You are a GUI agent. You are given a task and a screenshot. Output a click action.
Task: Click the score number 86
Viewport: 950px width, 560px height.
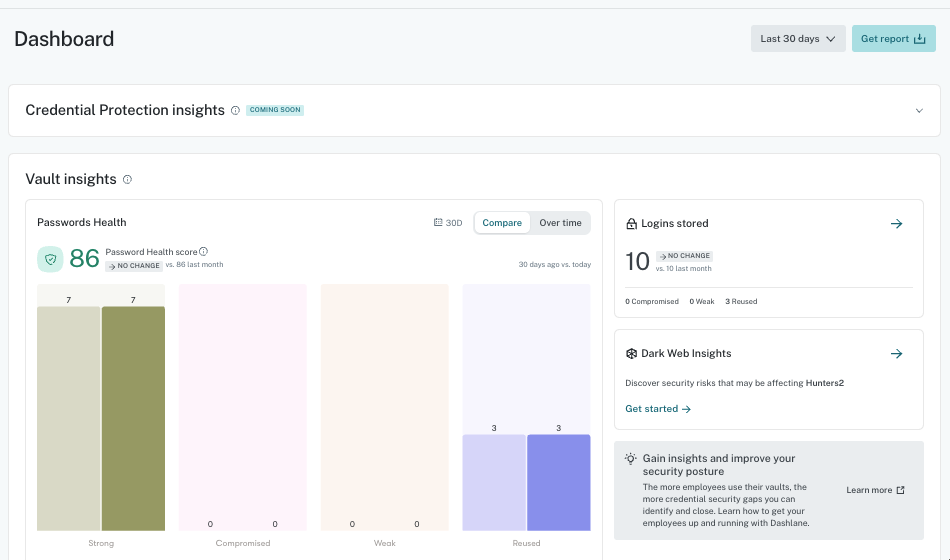pyautogui.click(x=84, y=259)
